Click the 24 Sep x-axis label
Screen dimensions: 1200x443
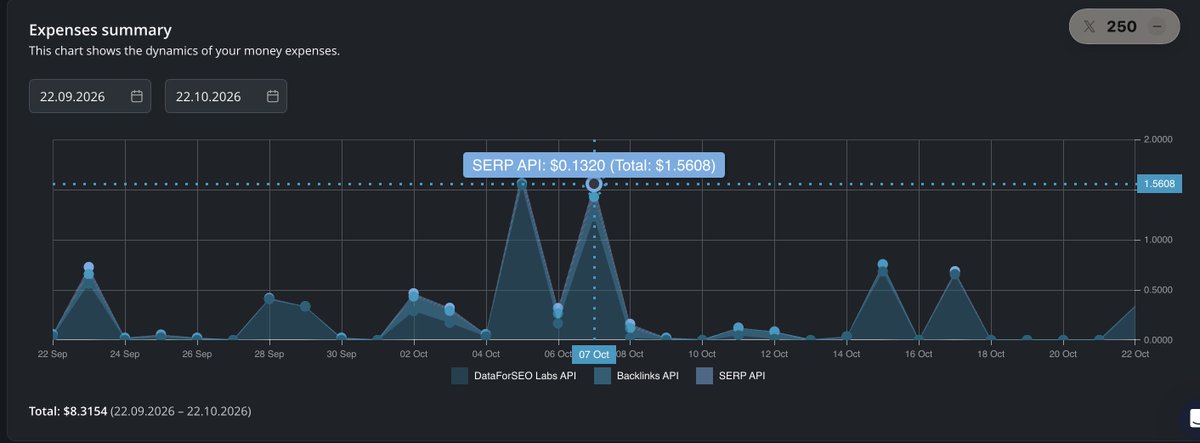tap(125, 354)
